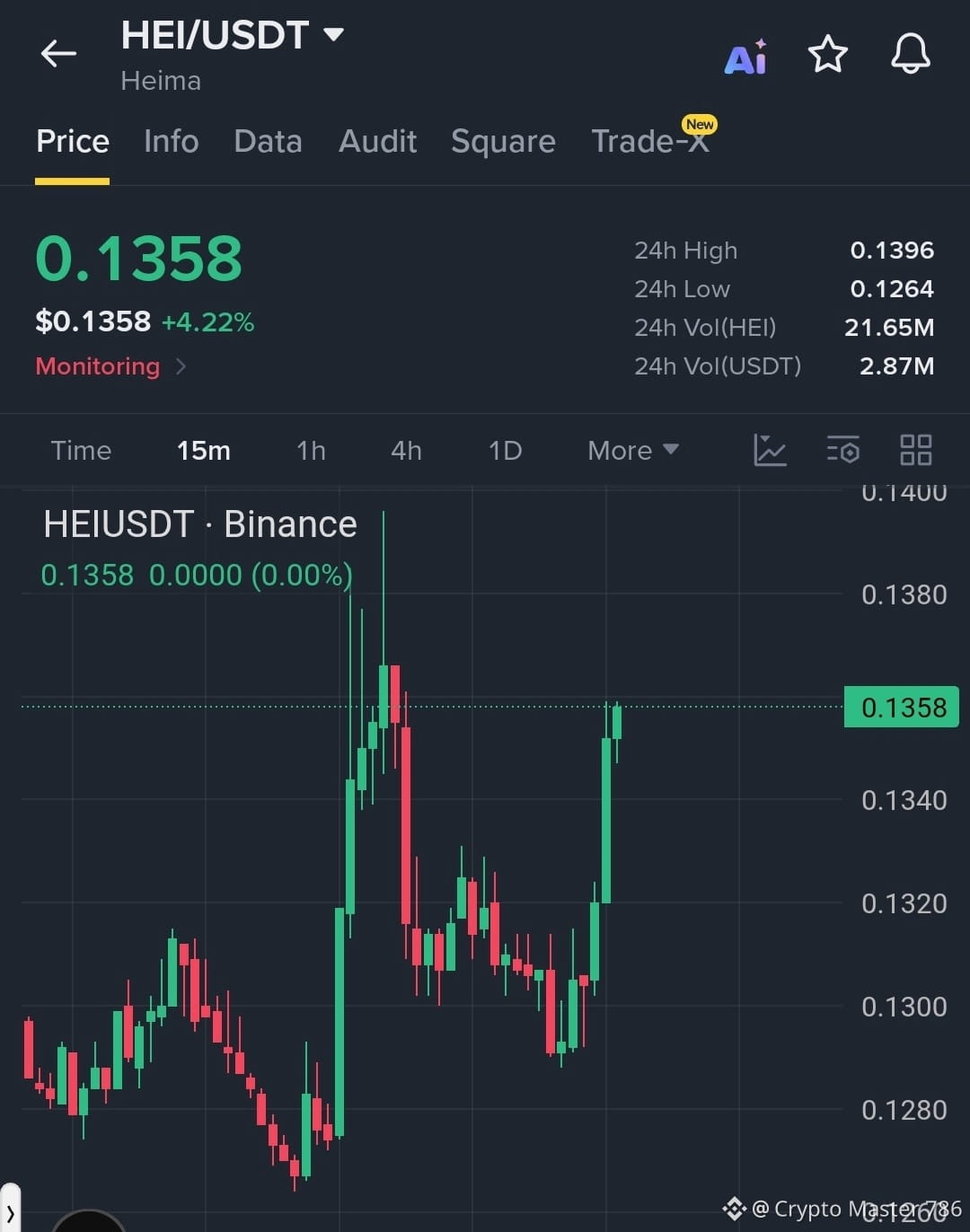
Task: Select the 15m chart interval
Action: tap(204, 450)
